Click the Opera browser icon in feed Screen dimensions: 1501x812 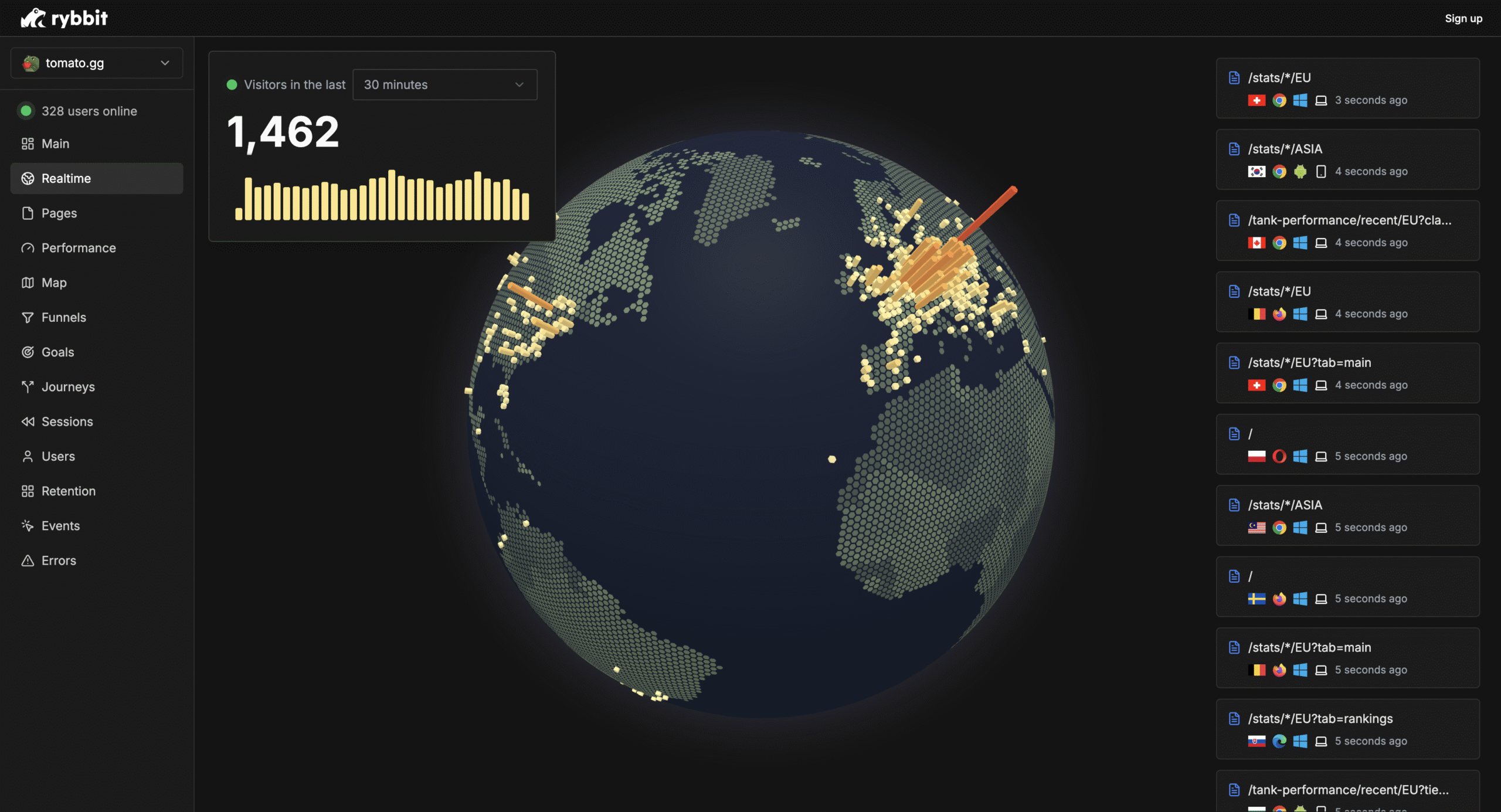(x=1279, y=456)
